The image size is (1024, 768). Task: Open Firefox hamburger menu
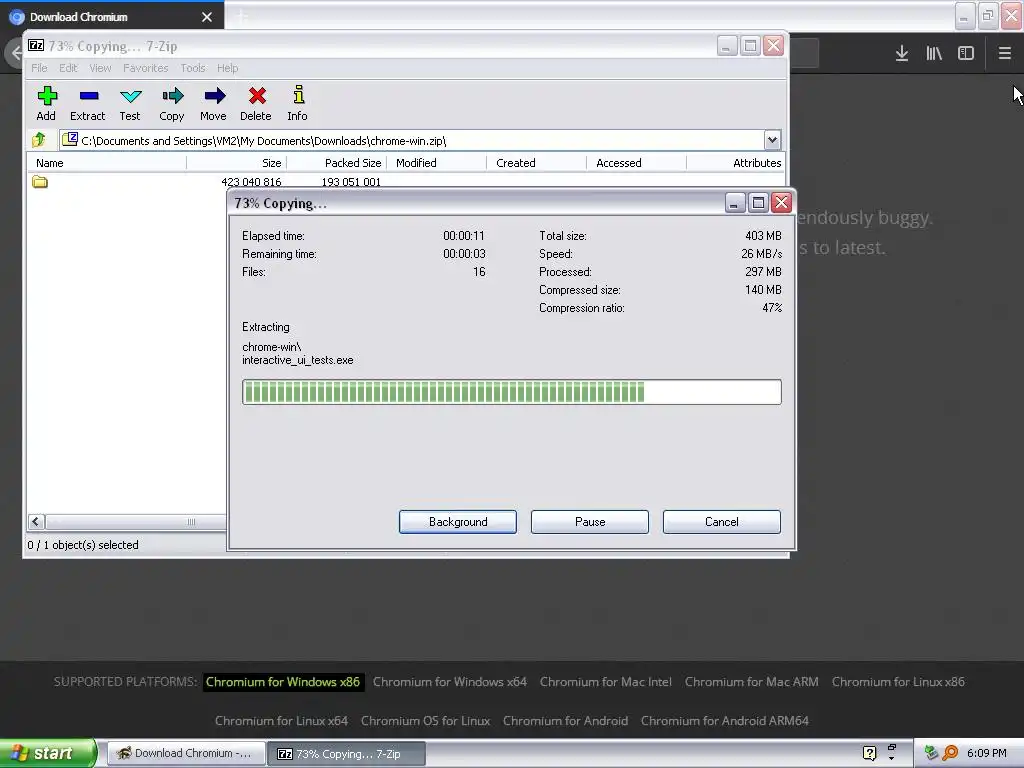[1004, 53]
